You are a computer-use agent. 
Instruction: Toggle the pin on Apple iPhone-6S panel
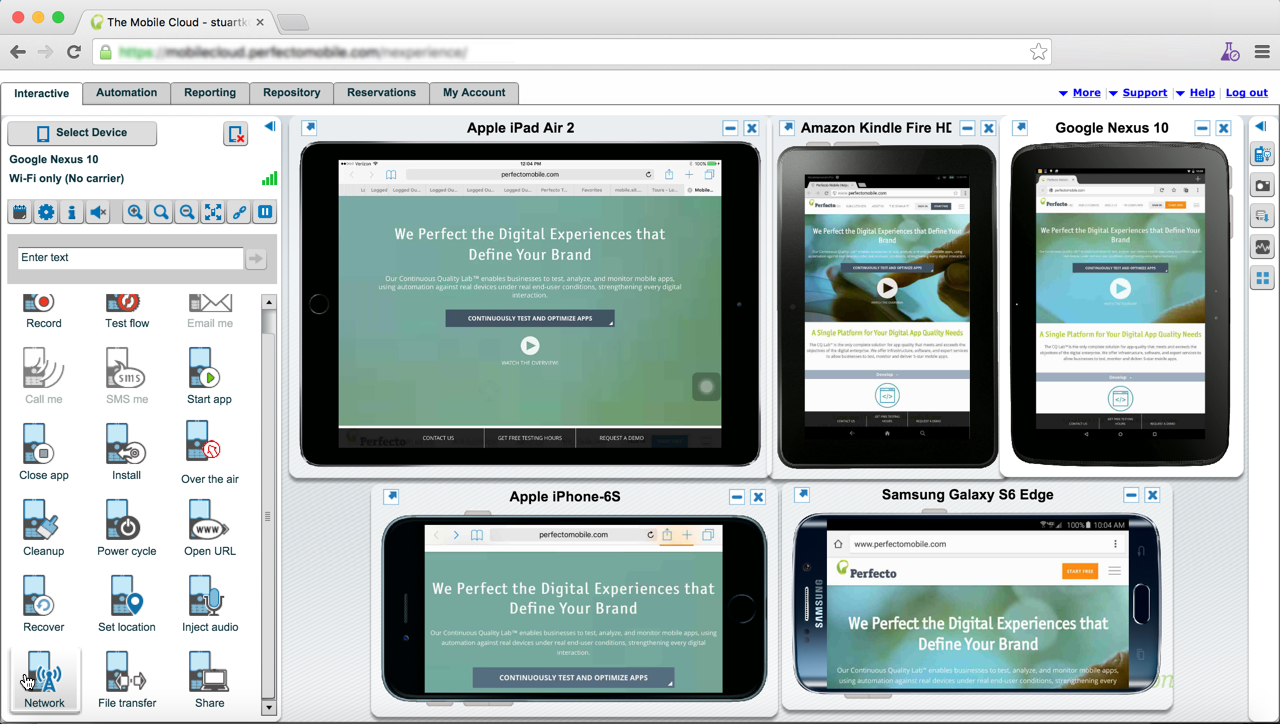pyautogui.click(x=392, y=496)
